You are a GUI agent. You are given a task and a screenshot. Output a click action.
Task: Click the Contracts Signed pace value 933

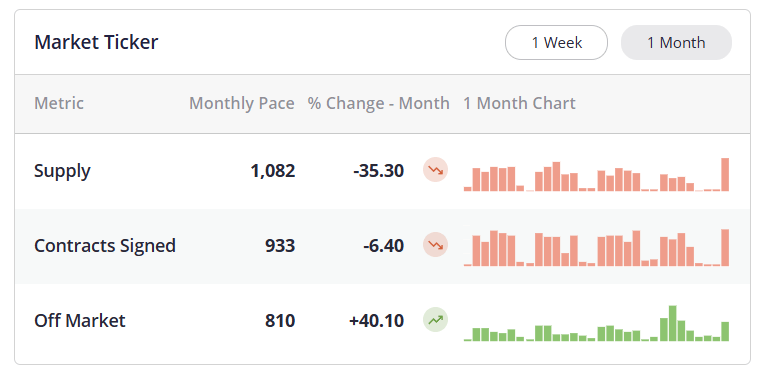point(280,246)
